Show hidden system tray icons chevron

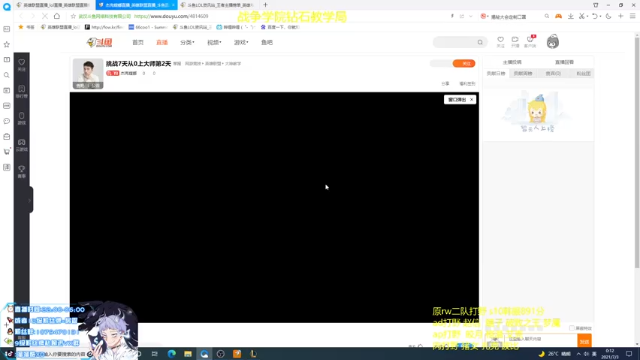coord(578,354)
